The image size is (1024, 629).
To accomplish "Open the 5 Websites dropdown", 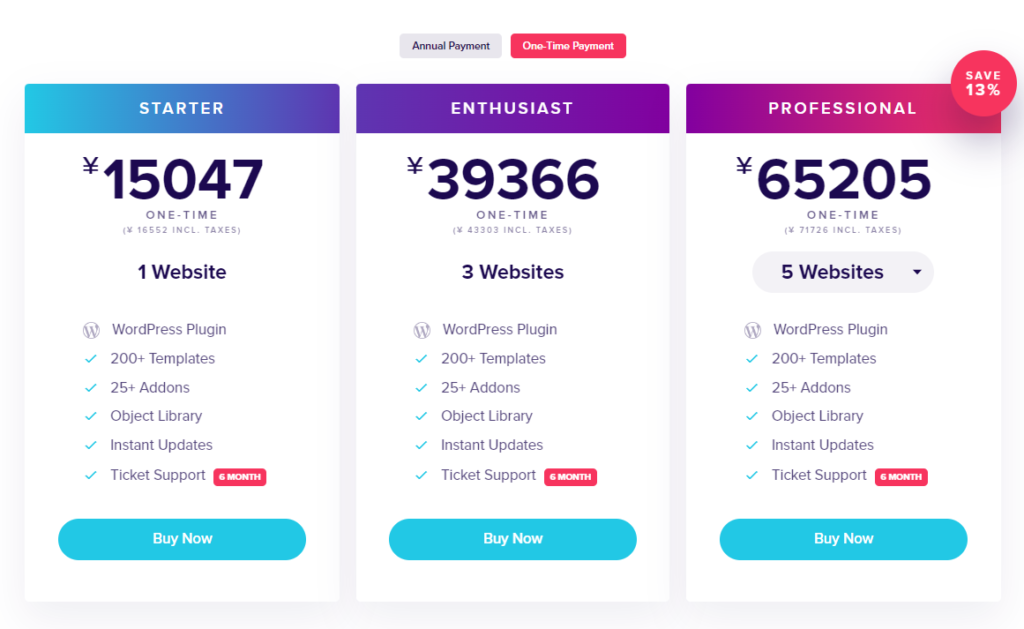I will pos(832,272).
